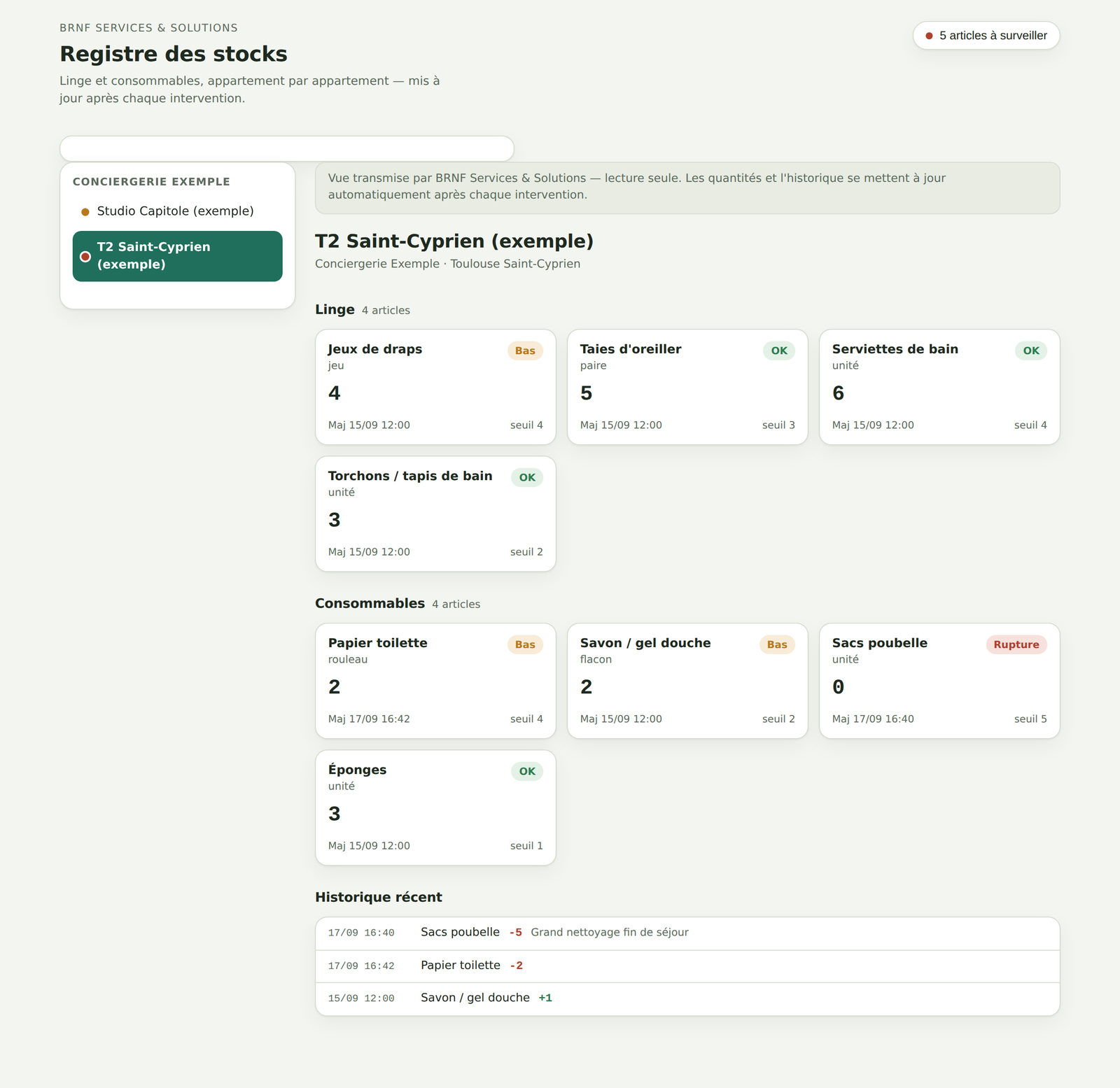Viewport: 1120px width, 1088px height.
Task: Select Papier toilette -2 history row
Action: pyautogui.click(x=687, y=966)
